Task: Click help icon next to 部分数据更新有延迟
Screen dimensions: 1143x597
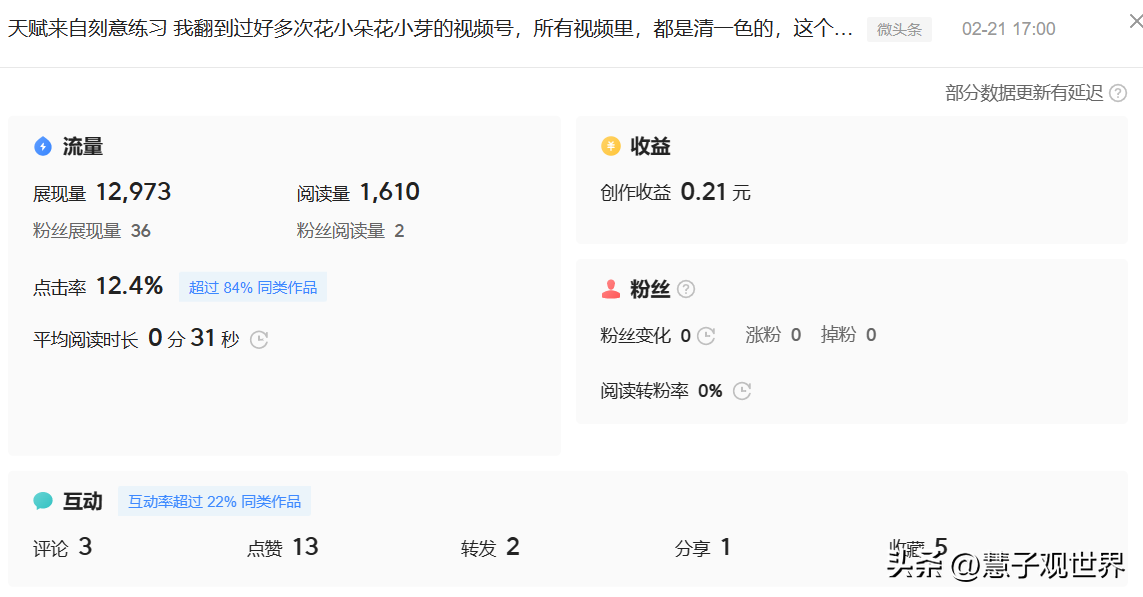Action: click(1118, 93)
